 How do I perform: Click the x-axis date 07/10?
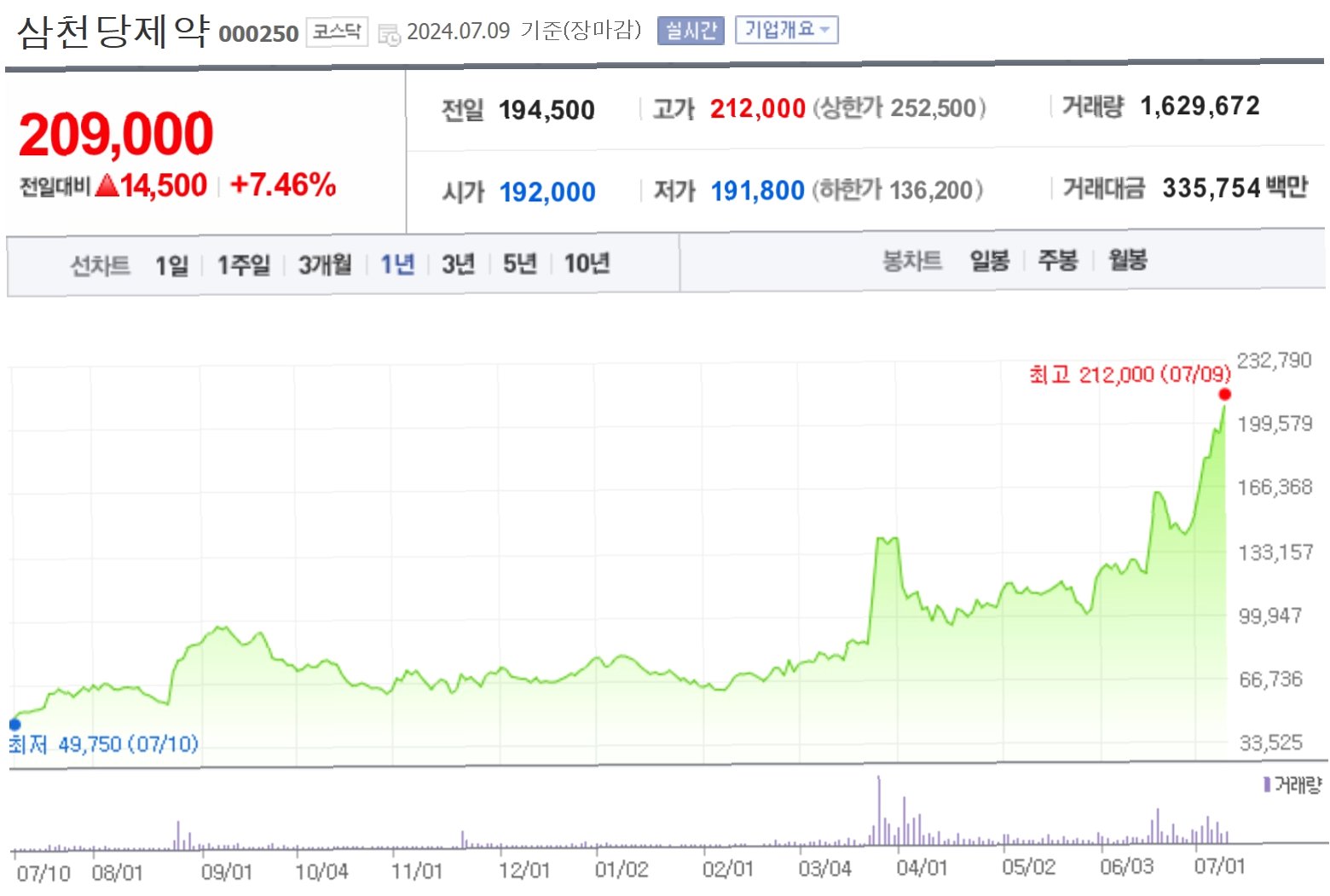(x=43, y=873)
